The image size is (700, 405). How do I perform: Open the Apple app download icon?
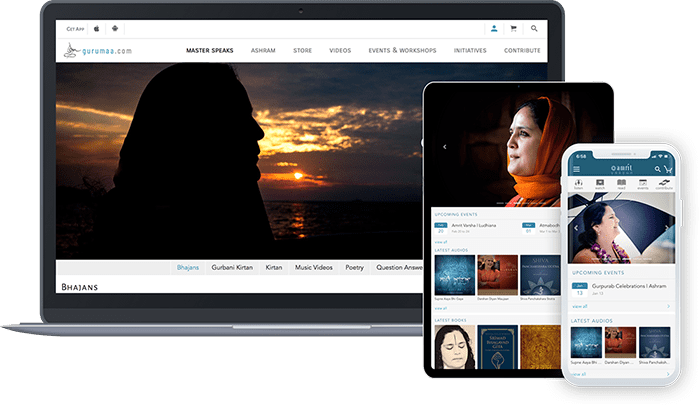96,29
